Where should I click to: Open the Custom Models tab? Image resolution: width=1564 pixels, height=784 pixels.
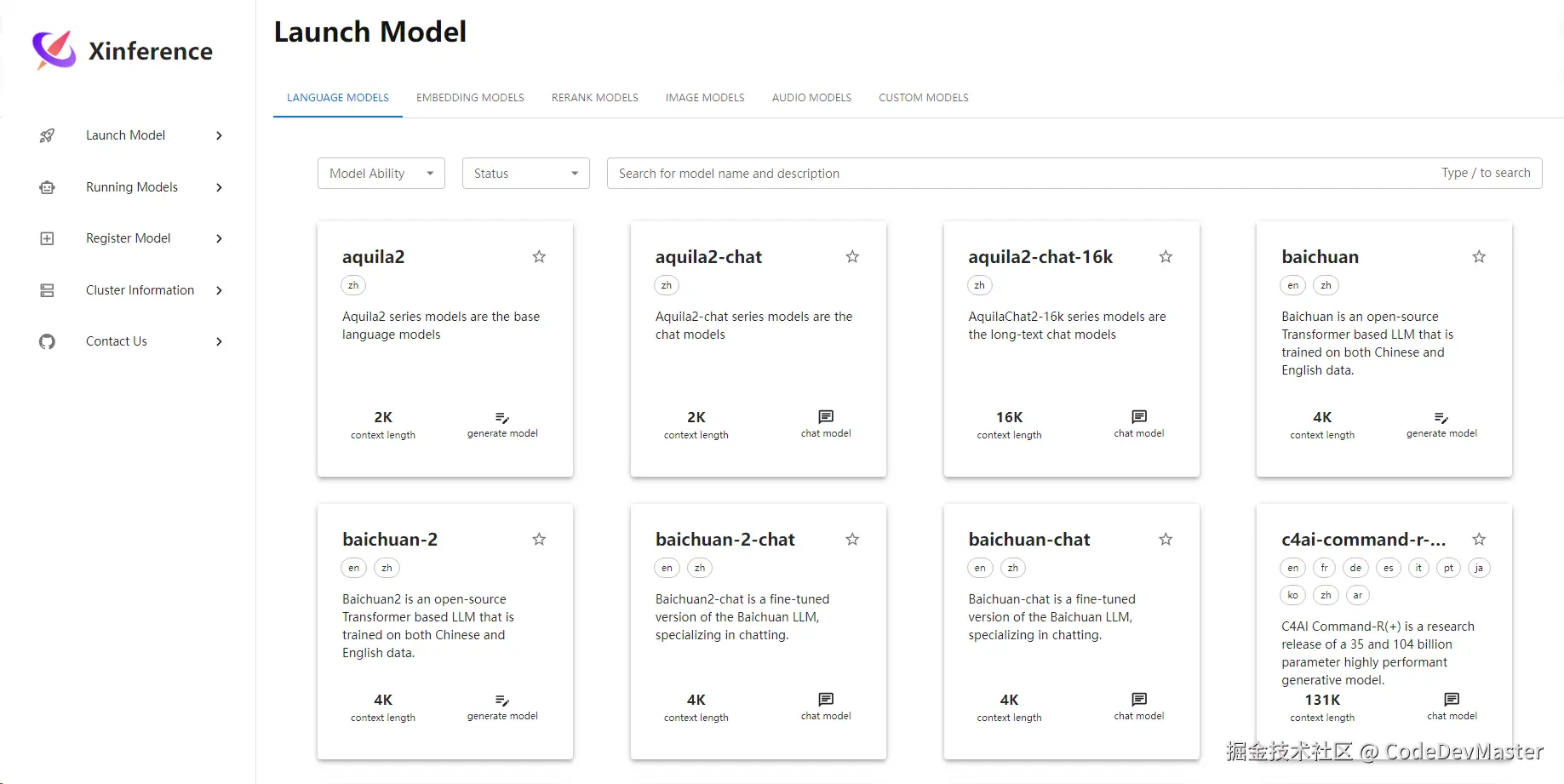(923, 98)
